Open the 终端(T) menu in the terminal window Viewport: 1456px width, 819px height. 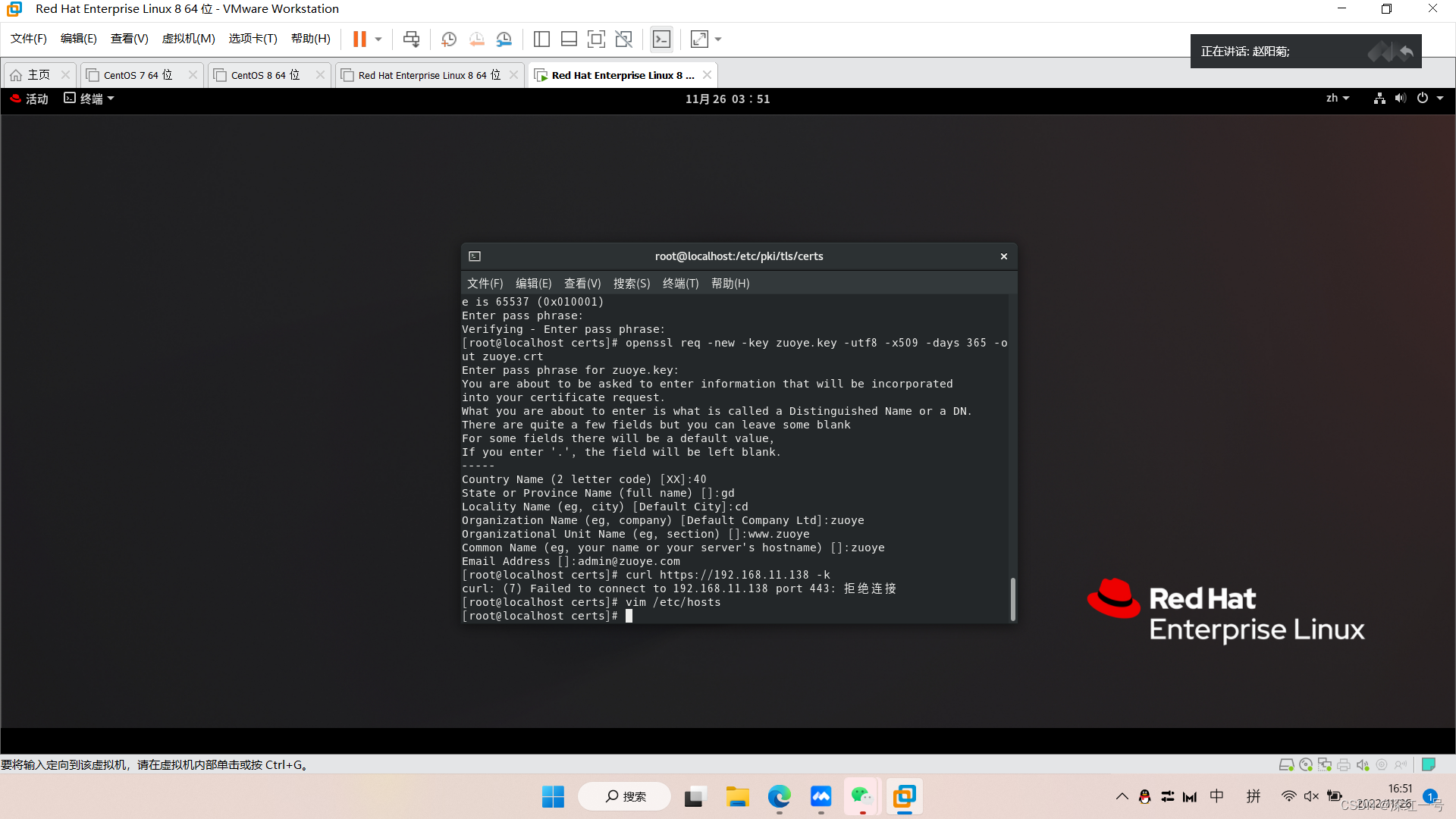point(679,283)
